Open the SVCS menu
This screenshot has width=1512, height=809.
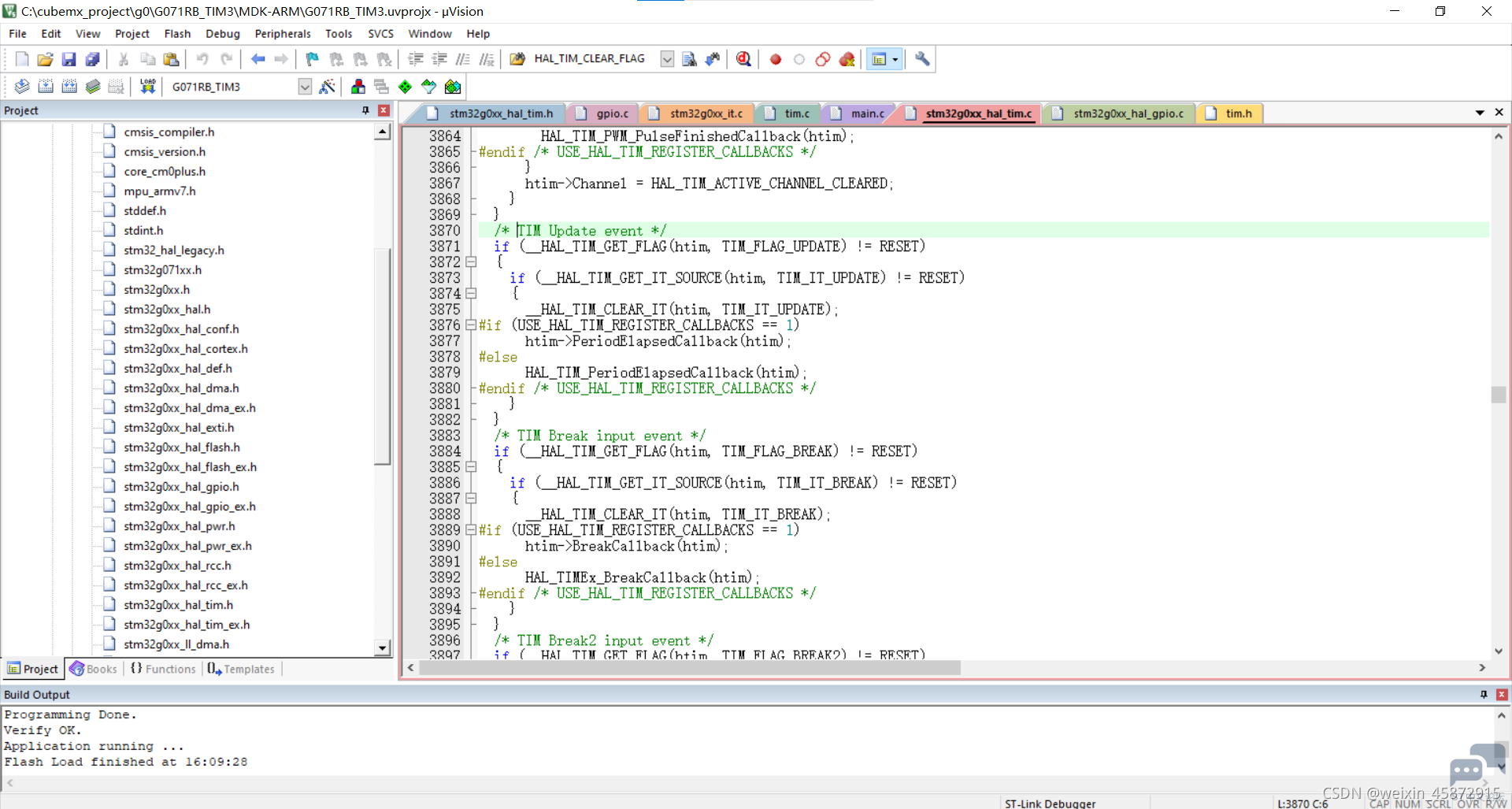coord(380,34)
